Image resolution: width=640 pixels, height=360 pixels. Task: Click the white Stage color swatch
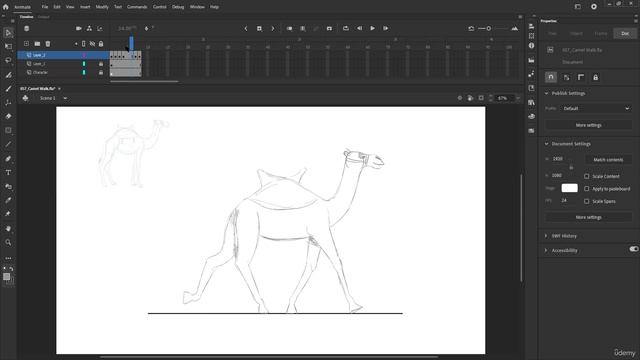pos(569,188)
